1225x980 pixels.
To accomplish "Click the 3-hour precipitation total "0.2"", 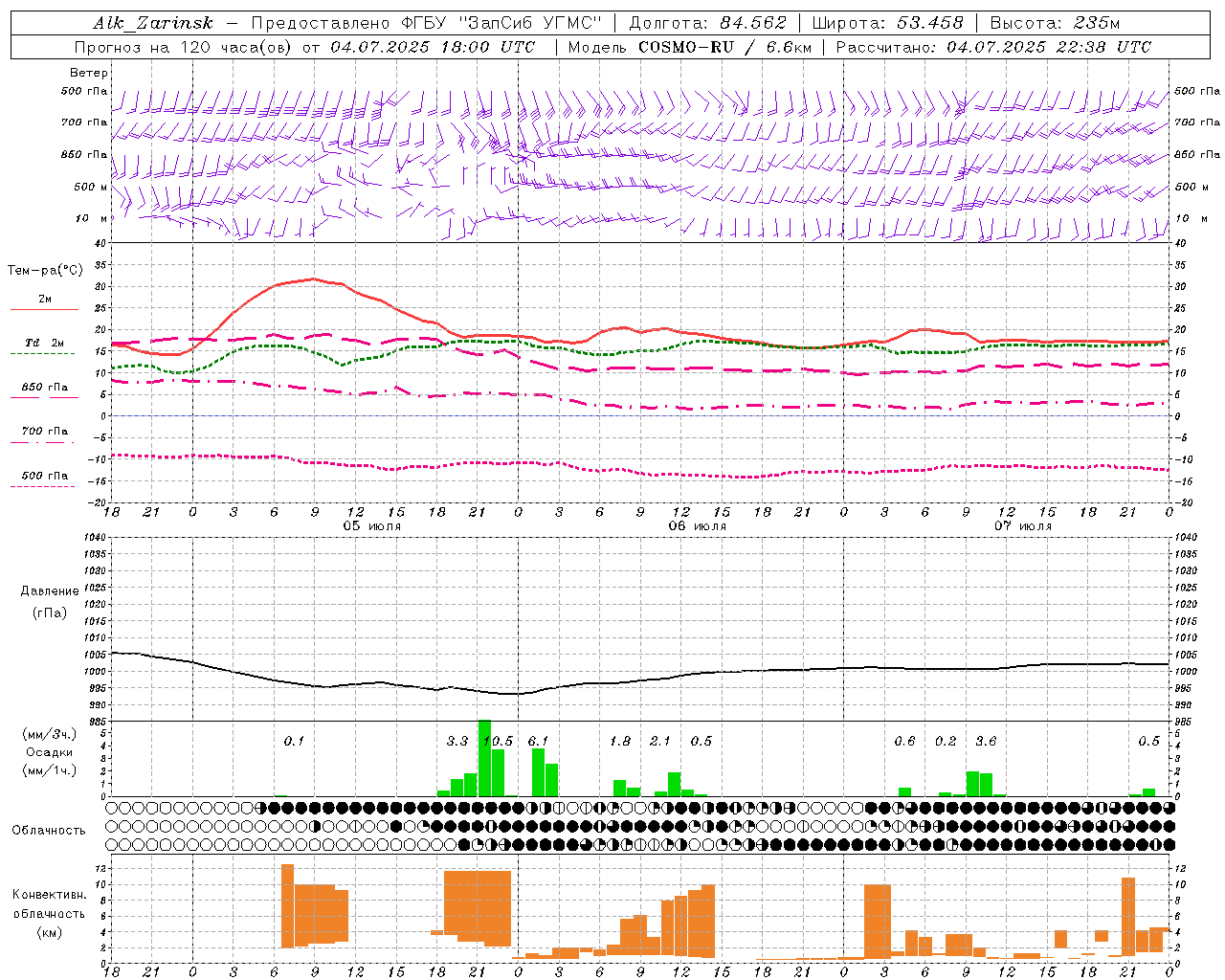I will coord(946,741).
